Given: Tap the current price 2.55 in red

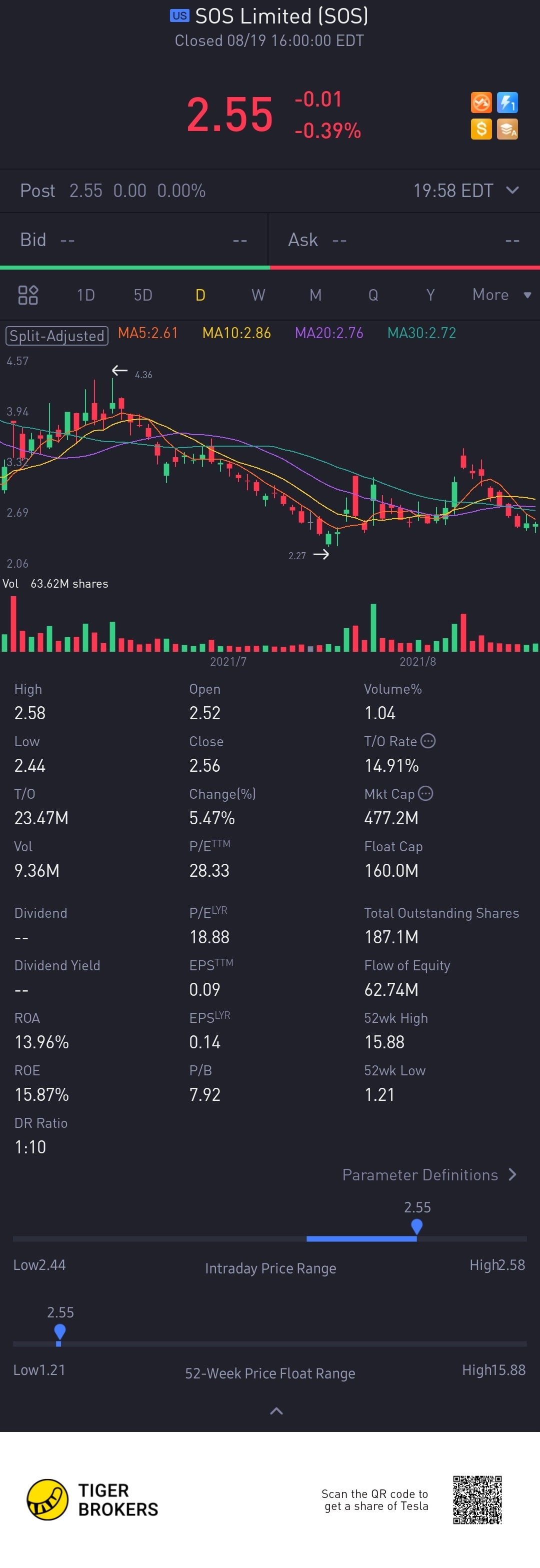Looking at the screenshot, I should [229, 115].
